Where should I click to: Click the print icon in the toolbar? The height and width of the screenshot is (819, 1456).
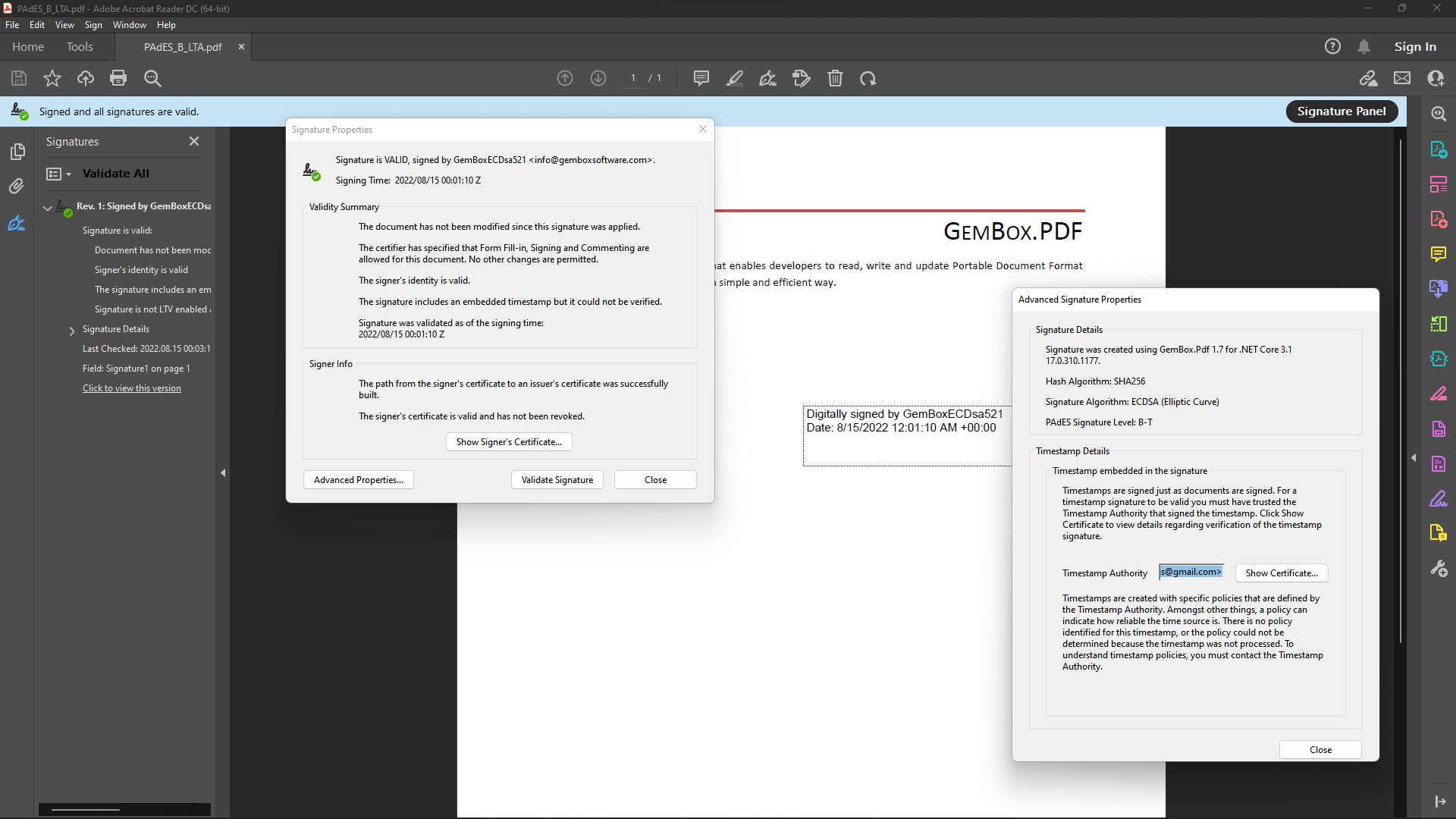118,78
